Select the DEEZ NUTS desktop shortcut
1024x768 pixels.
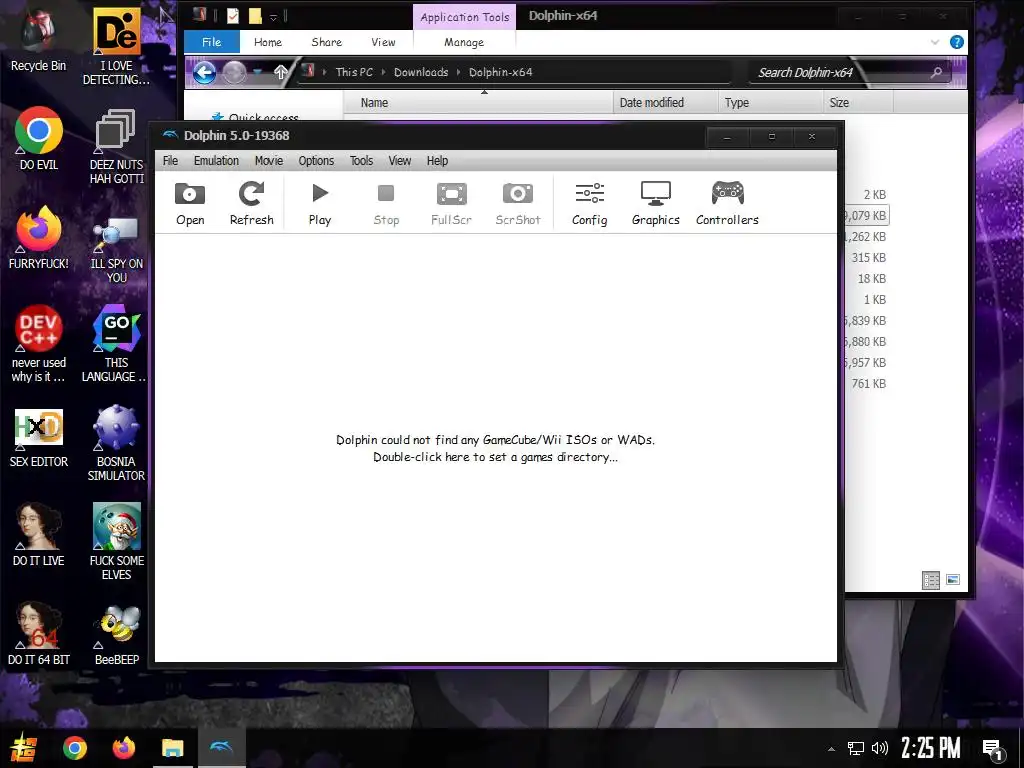[116, 146]
